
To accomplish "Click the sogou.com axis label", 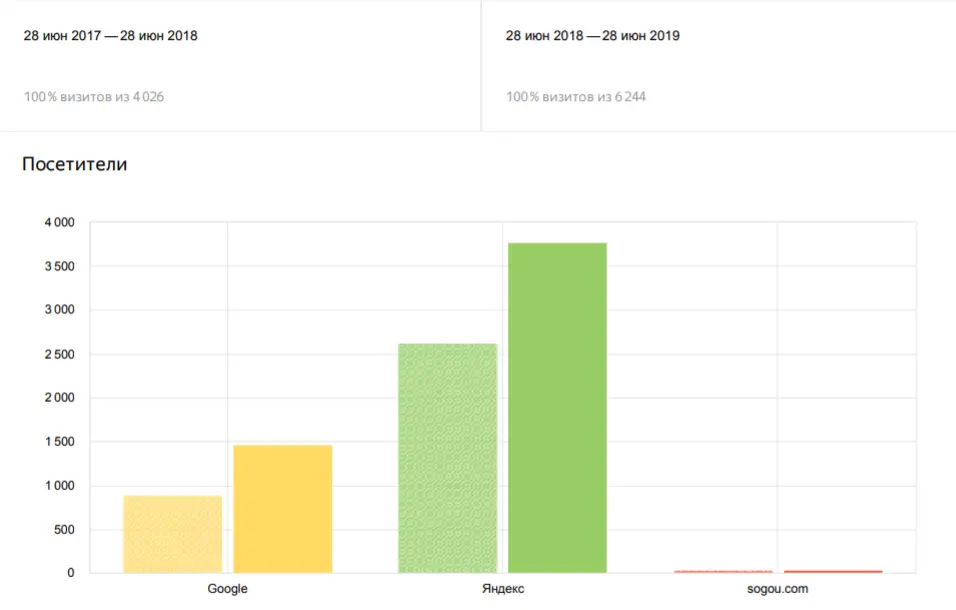I will tap(777, 589).
